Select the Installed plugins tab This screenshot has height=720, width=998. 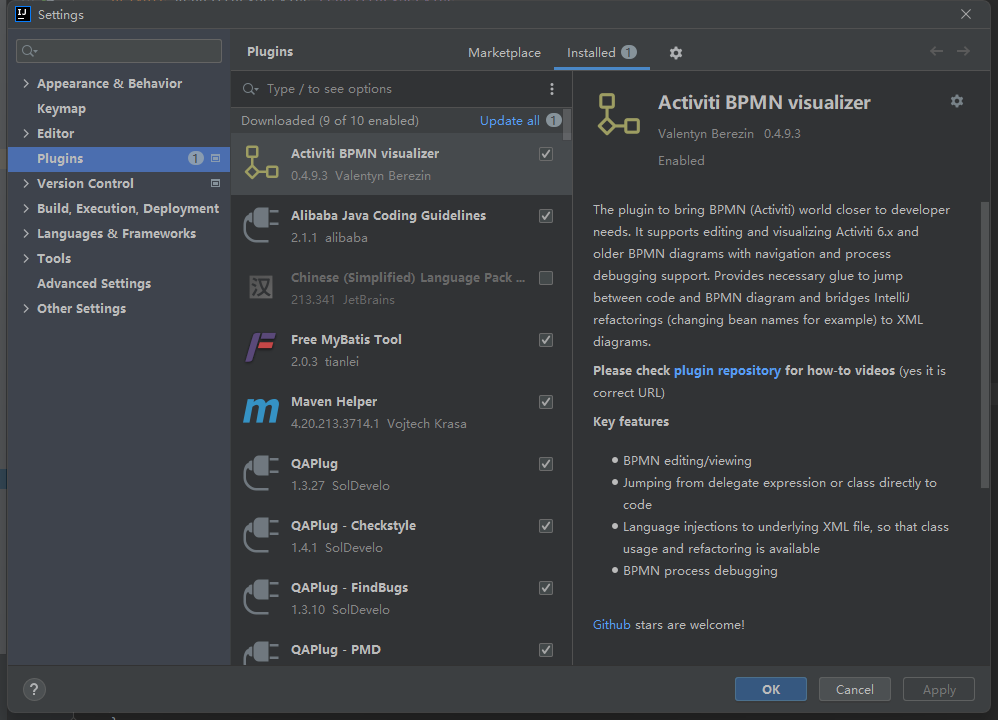pyautogui.click(x=591, y=53)
